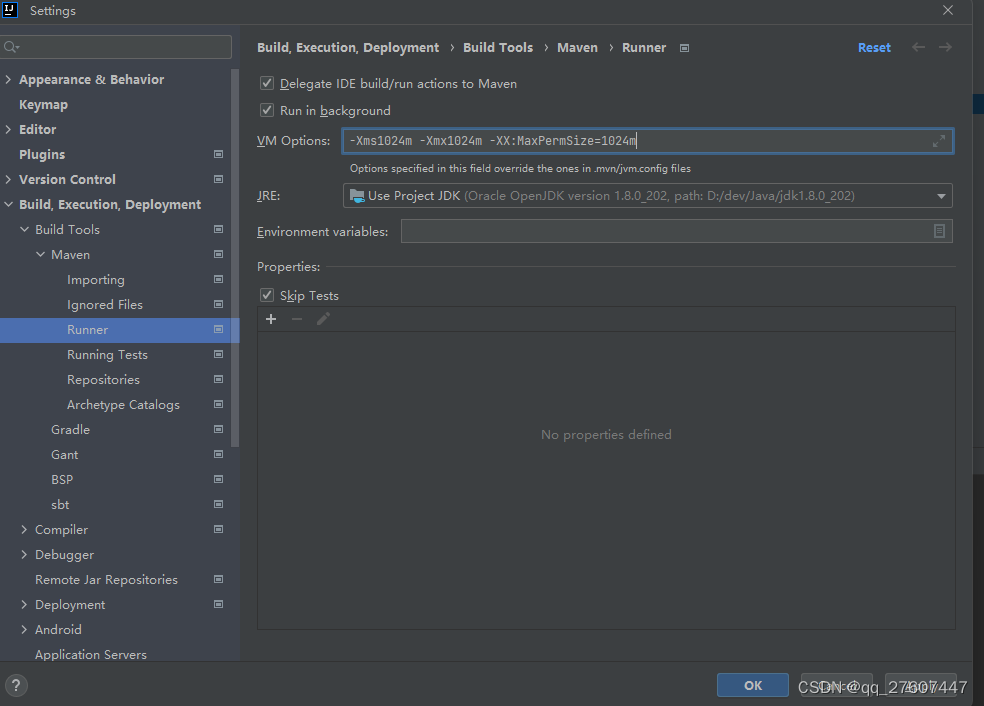Select Keymap in settings tree
984x706 pixels.
[43, 105]
